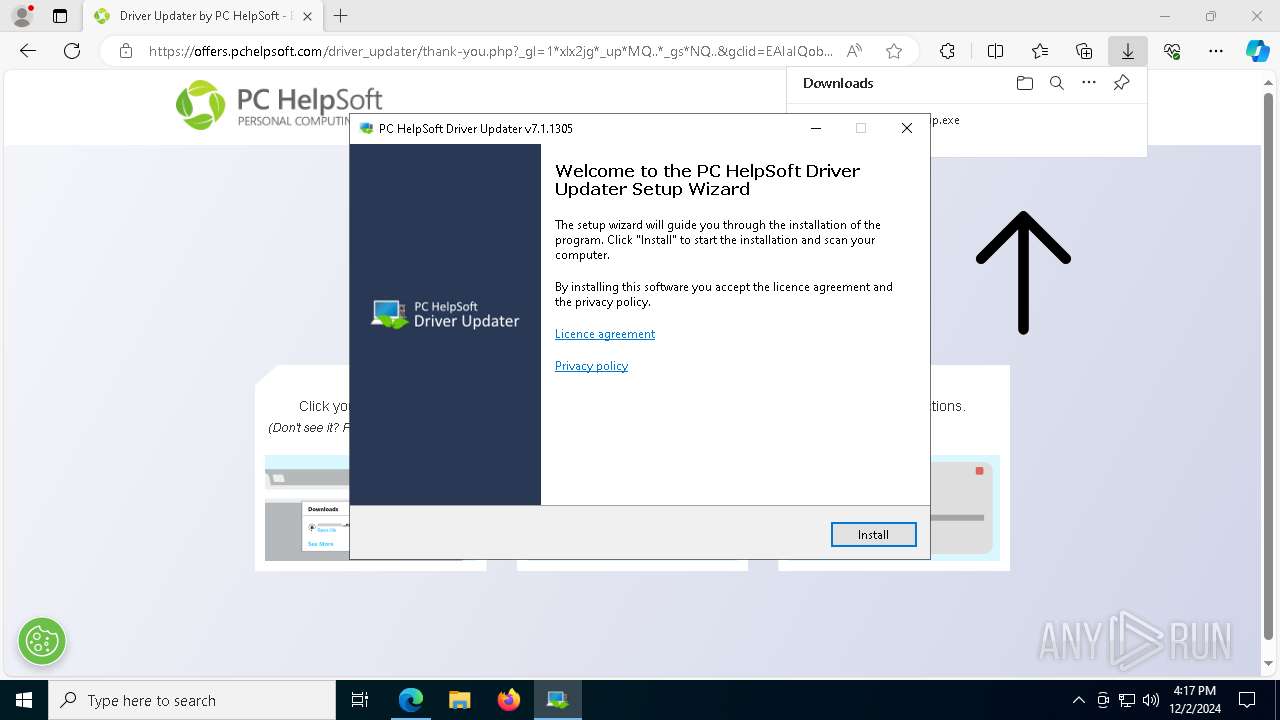
Task: Click the Edge address bar URL
Action: [x=490, y=51]
